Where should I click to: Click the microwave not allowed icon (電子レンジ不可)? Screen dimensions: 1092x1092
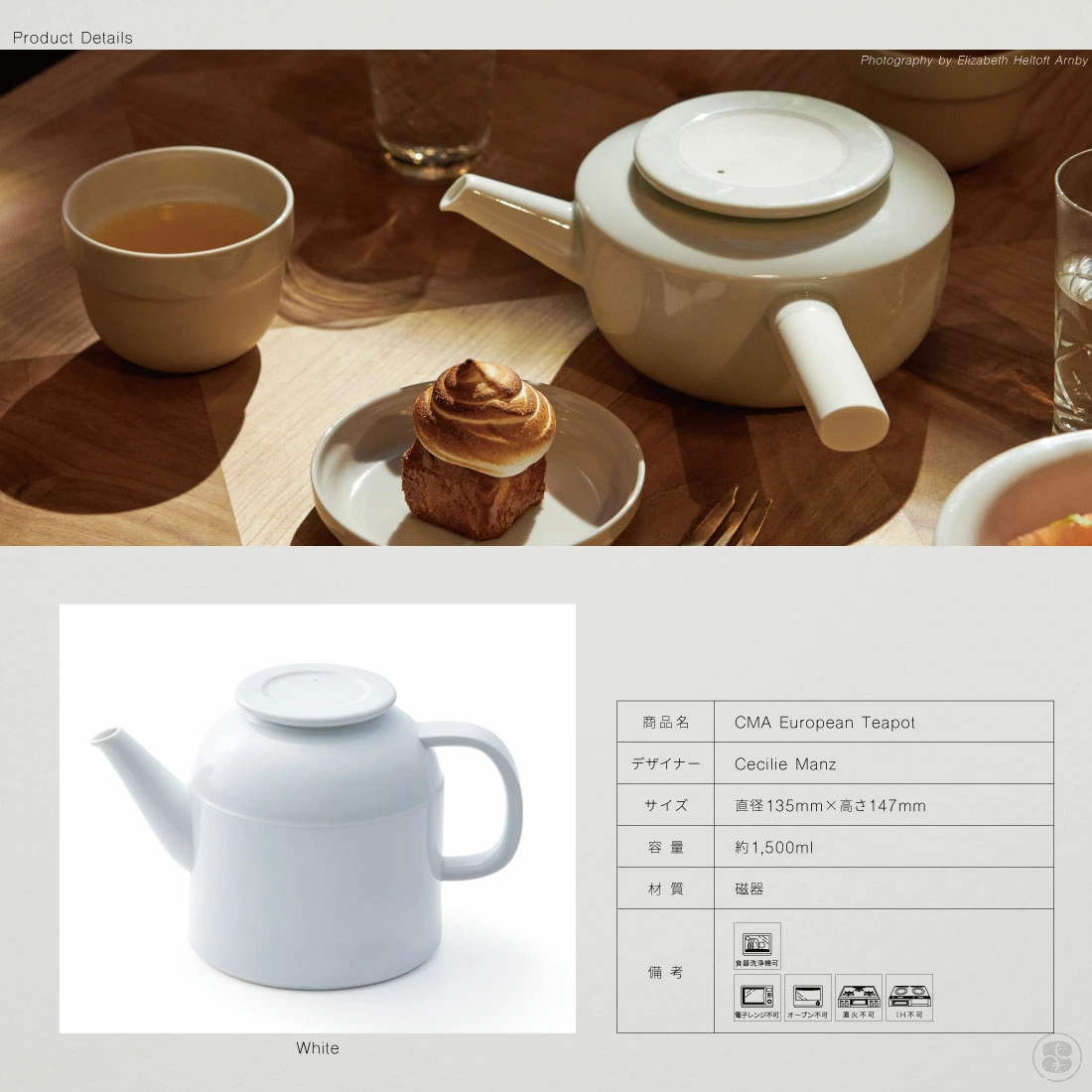pyautogui.click(x=757, y=998)
